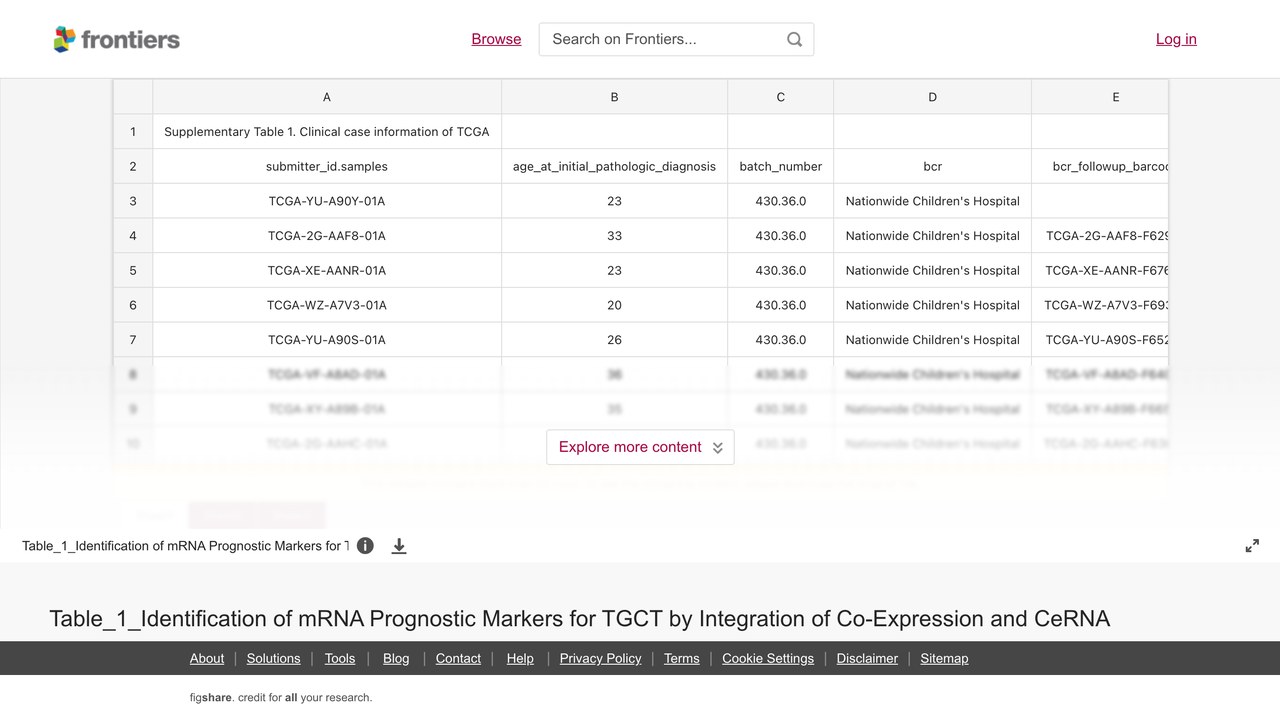Click cell TCGA-YU-A90S-01A

(327, 340)
